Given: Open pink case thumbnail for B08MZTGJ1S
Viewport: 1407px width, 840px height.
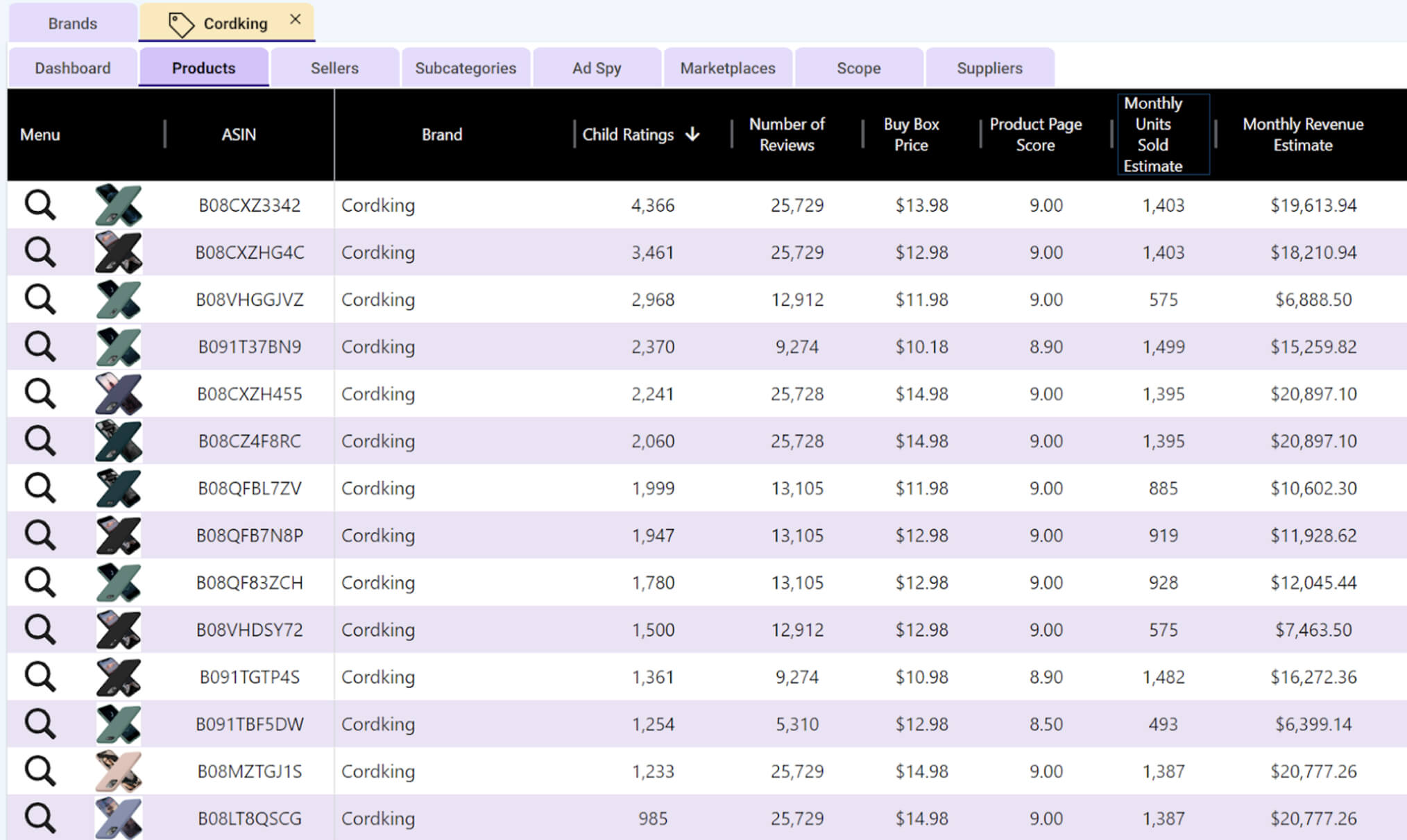Looking at the screenshot, I should [118, 771].
